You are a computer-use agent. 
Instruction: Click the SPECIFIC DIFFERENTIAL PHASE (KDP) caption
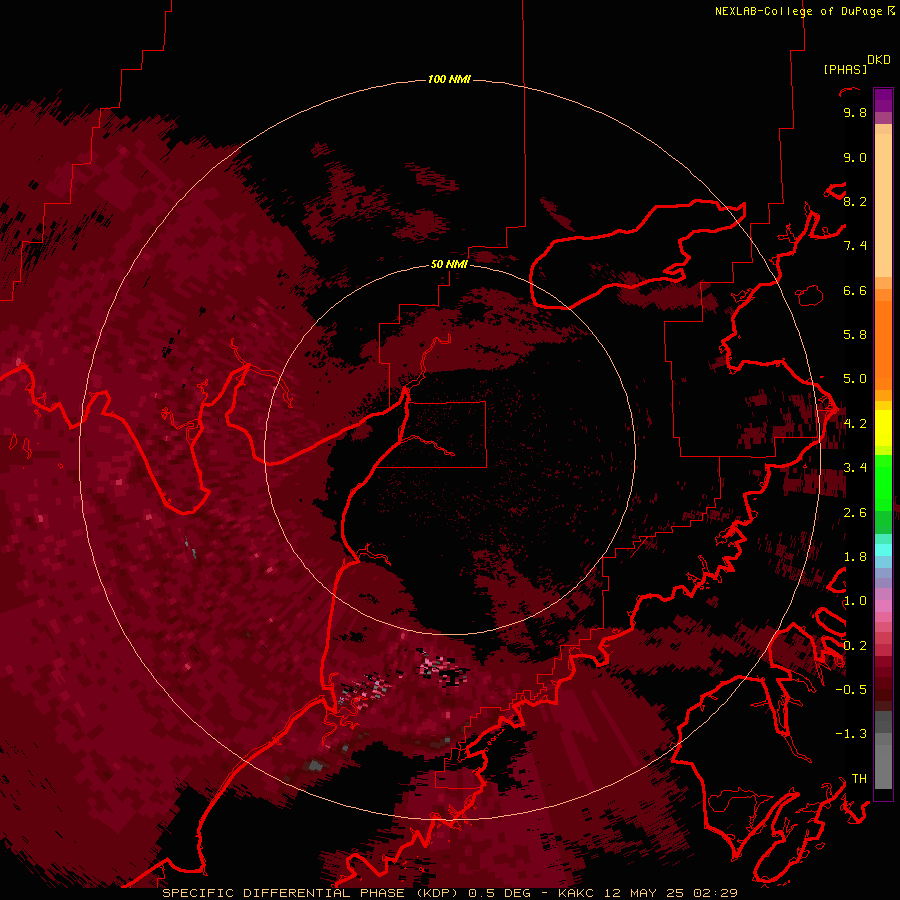point(310,893)
